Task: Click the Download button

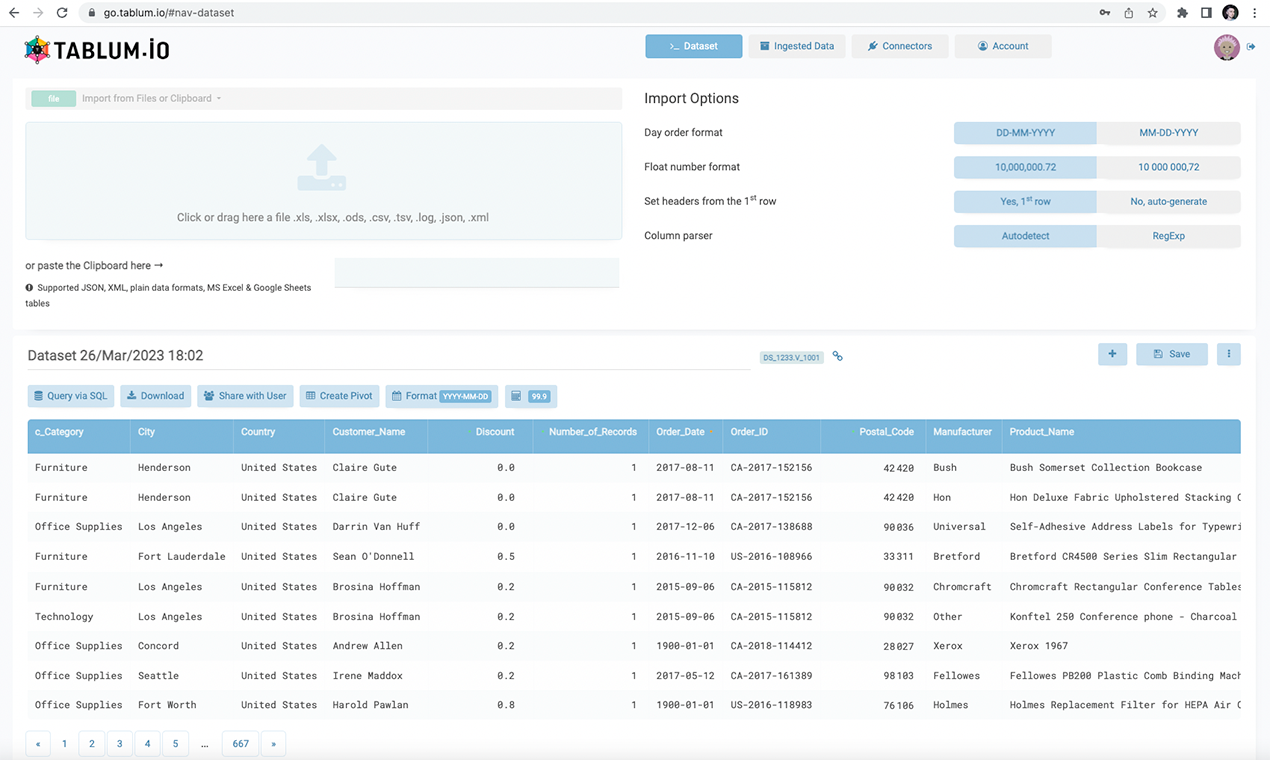Action: [x=156, y=396]
